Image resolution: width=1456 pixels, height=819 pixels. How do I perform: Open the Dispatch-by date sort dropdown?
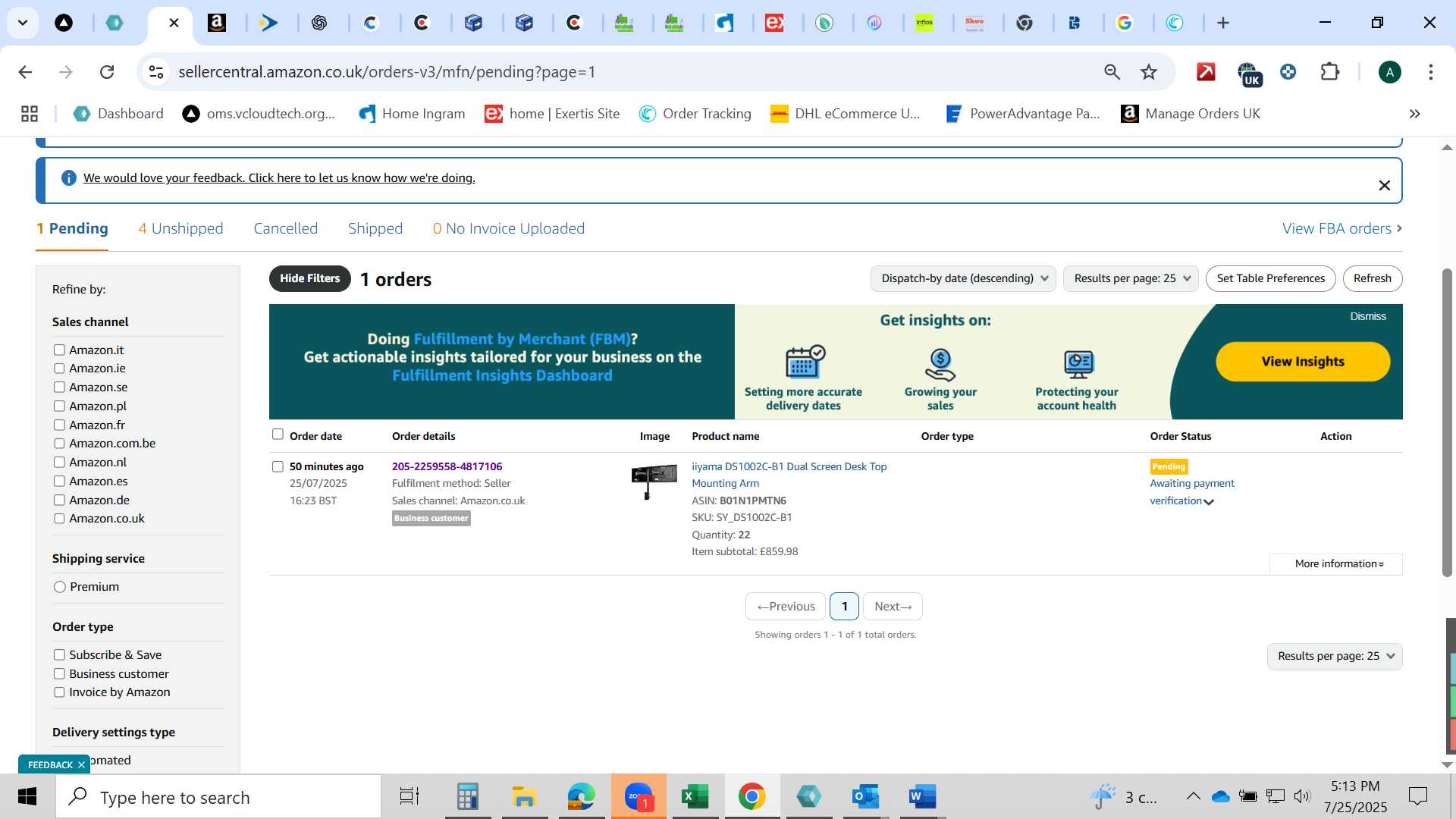pyautogui.click(x=963, y=278)
